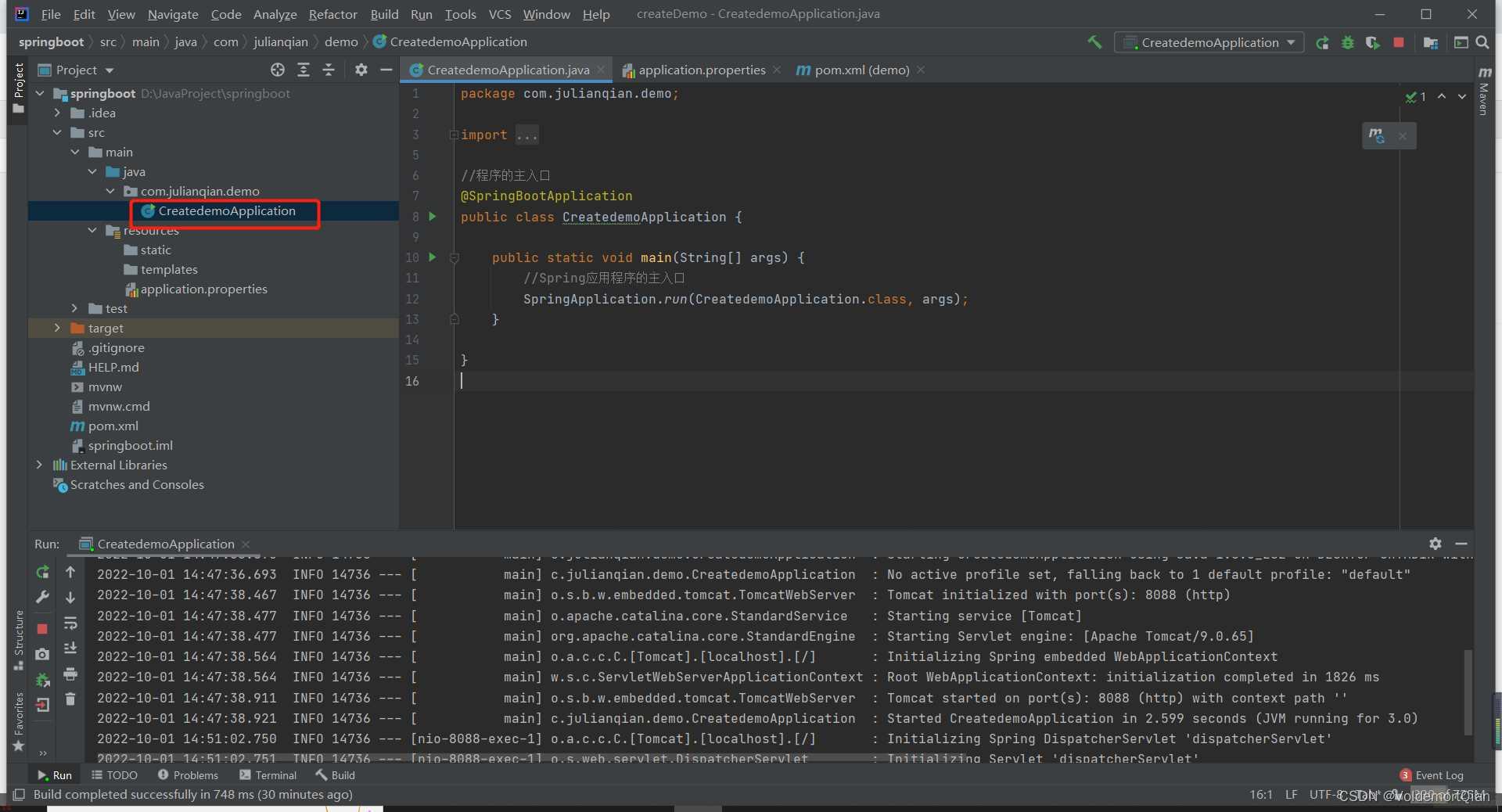1502x812 pixels.
Task: Click cursor position 16:1 in status bar
Action: pyautogui.click(x=1260, y=795)
